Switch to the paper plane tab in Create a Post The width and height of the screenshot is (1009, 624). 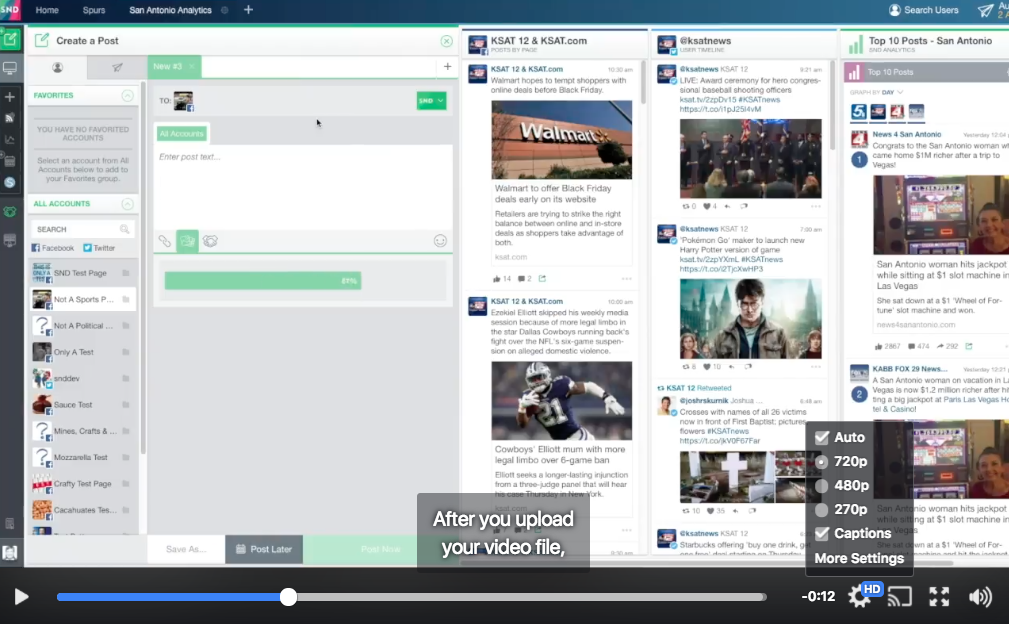[x=116, y=68]
